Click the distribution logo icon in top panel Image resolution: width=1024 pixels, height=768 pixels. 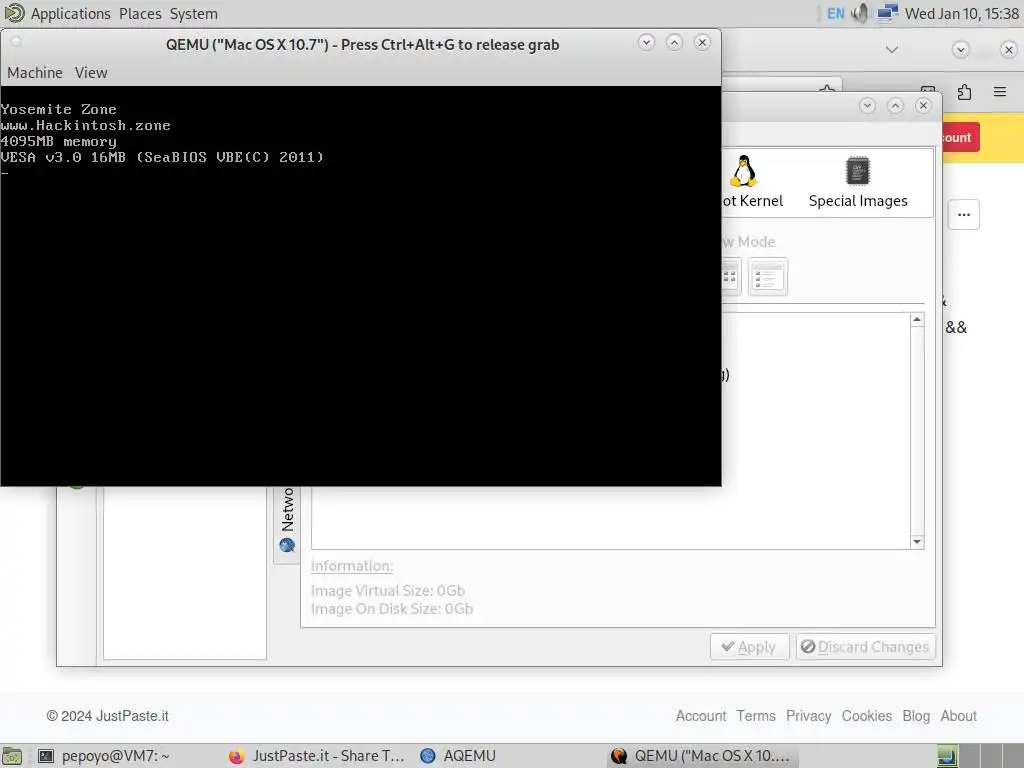tap(14, 13)
